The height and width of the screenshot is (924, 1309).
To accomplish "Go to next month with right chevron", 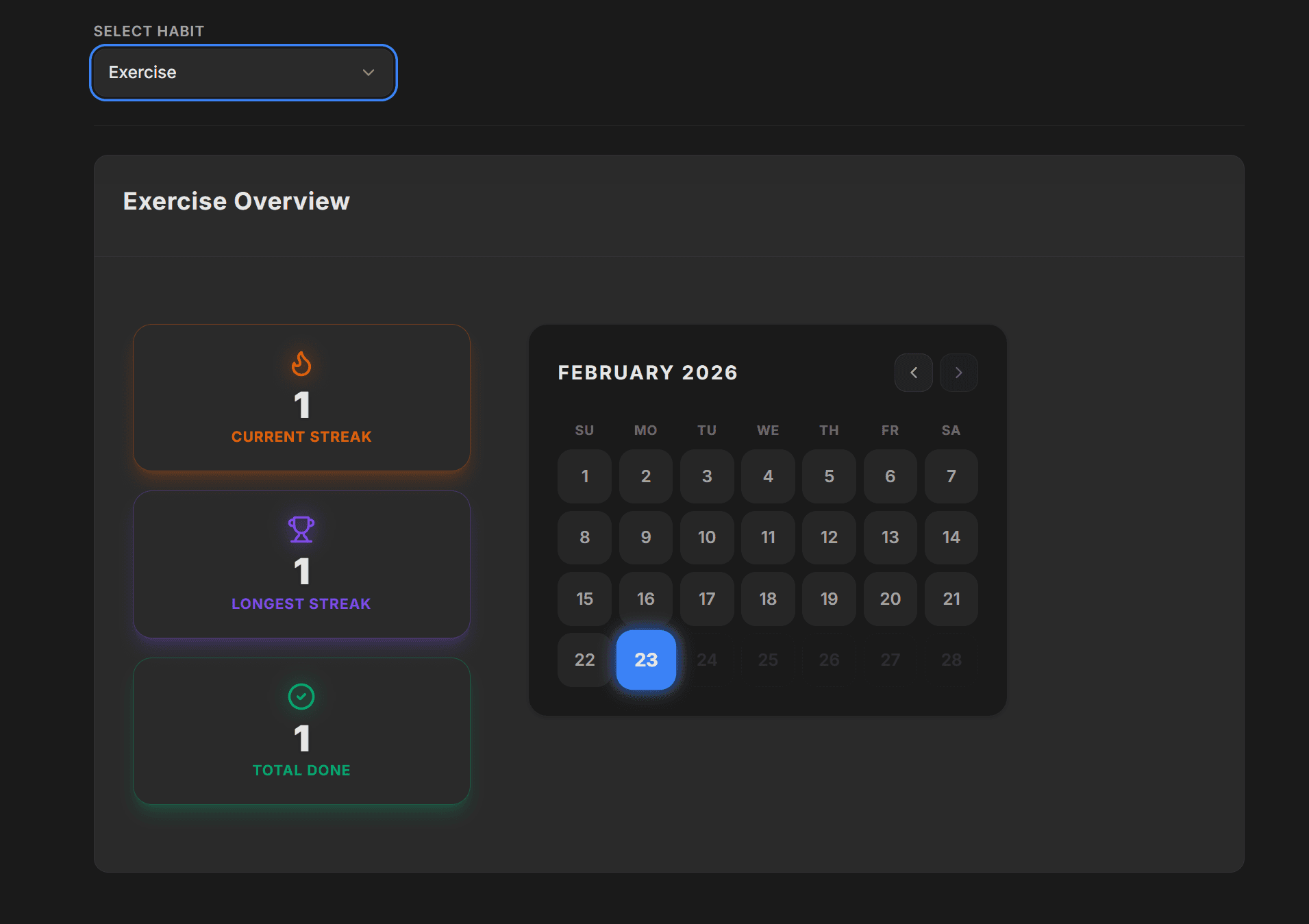I will click(x=958, y=373).
